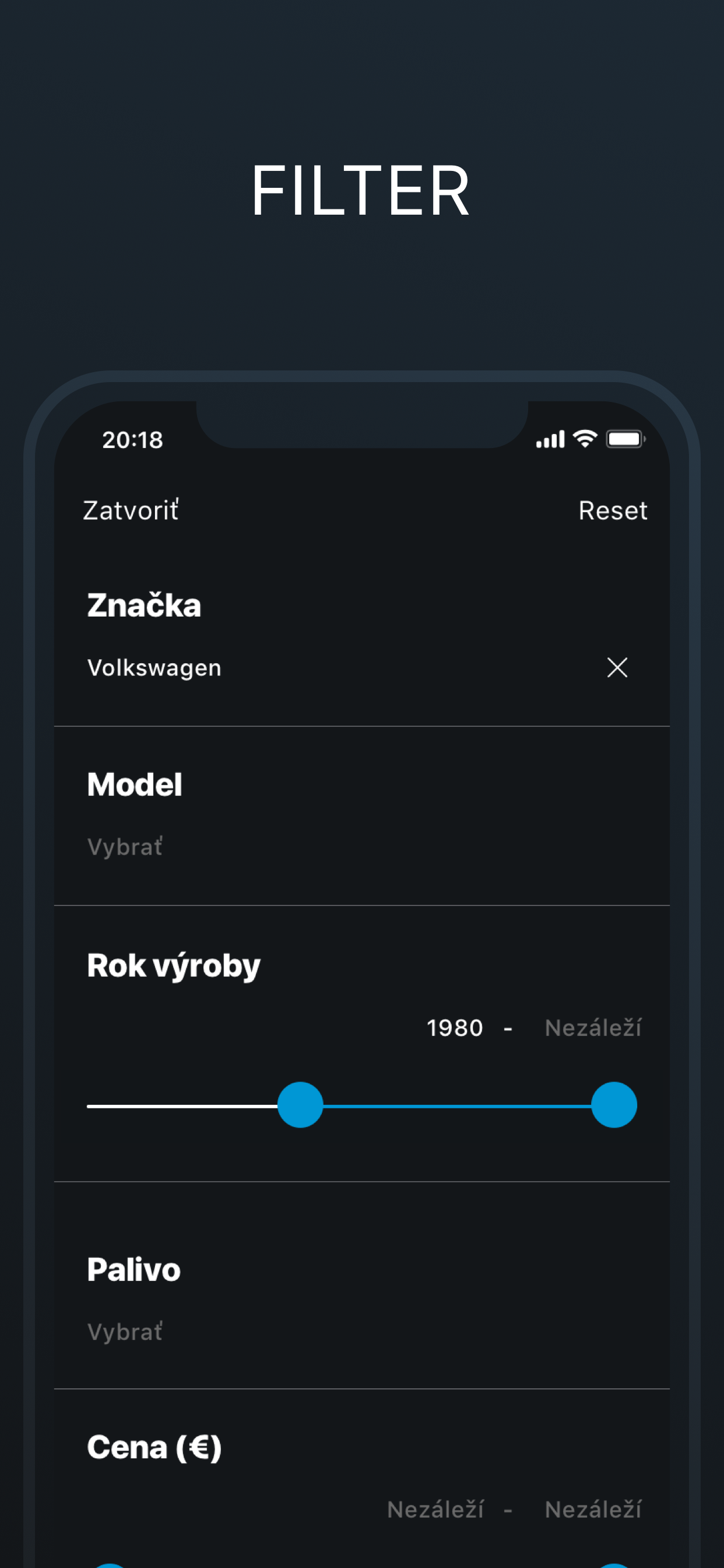Reset all filter settings
The height and width of the screenshot is (1568, 724).
[612, 510]
